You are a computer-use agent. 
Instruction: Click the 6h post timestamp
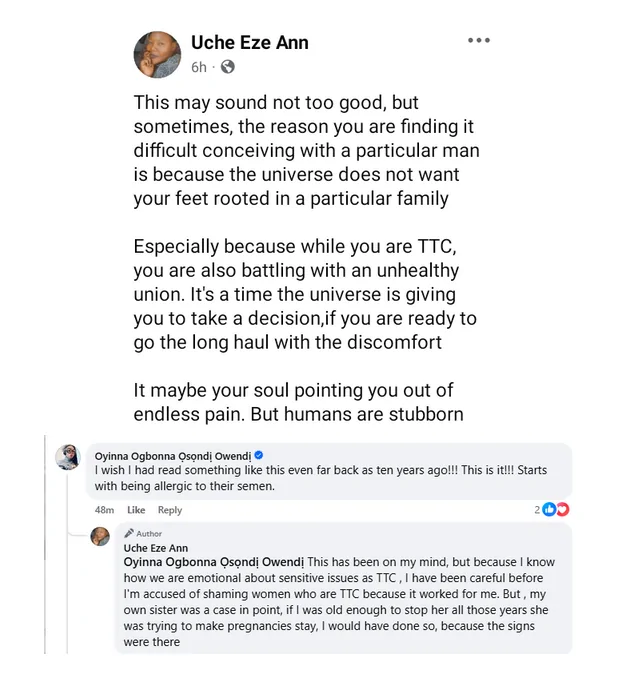pos(198,67)
